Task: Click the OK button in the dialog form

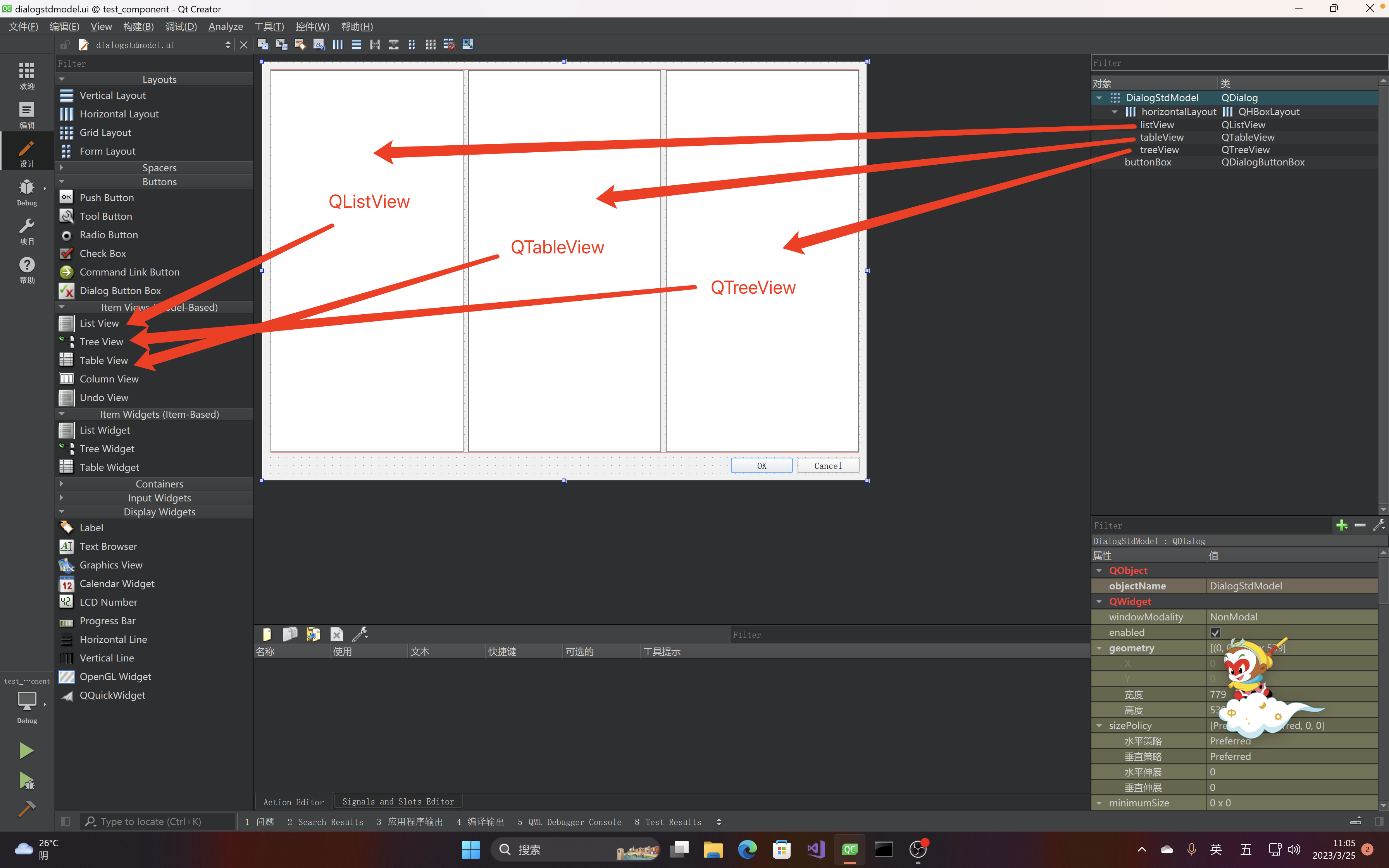Action: click(x=762, y=465)
